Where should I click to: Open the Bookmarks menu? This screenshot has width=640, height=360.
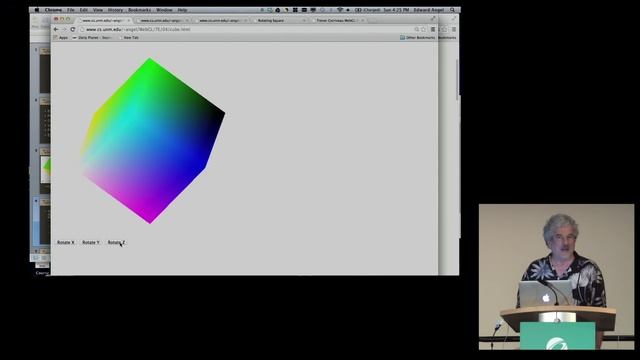coord(140,10)
